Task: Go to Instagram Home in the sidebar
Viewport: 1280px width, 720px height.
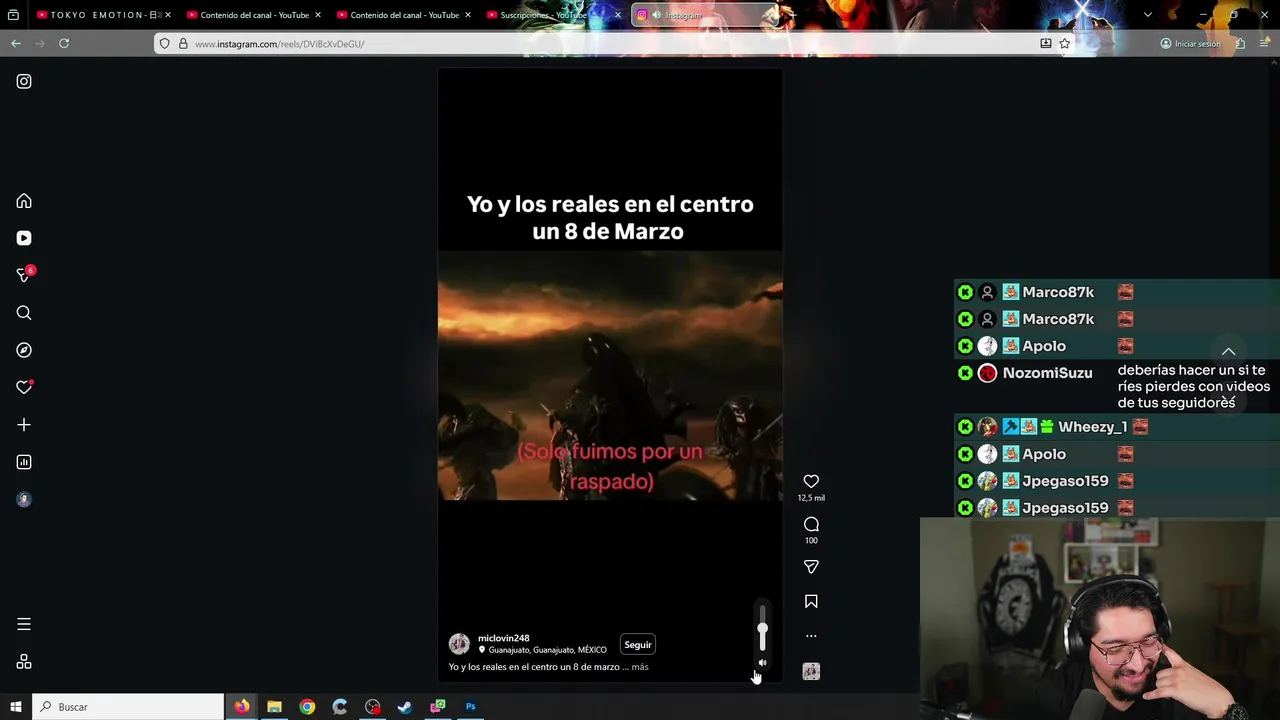Action: pos(24,201)
